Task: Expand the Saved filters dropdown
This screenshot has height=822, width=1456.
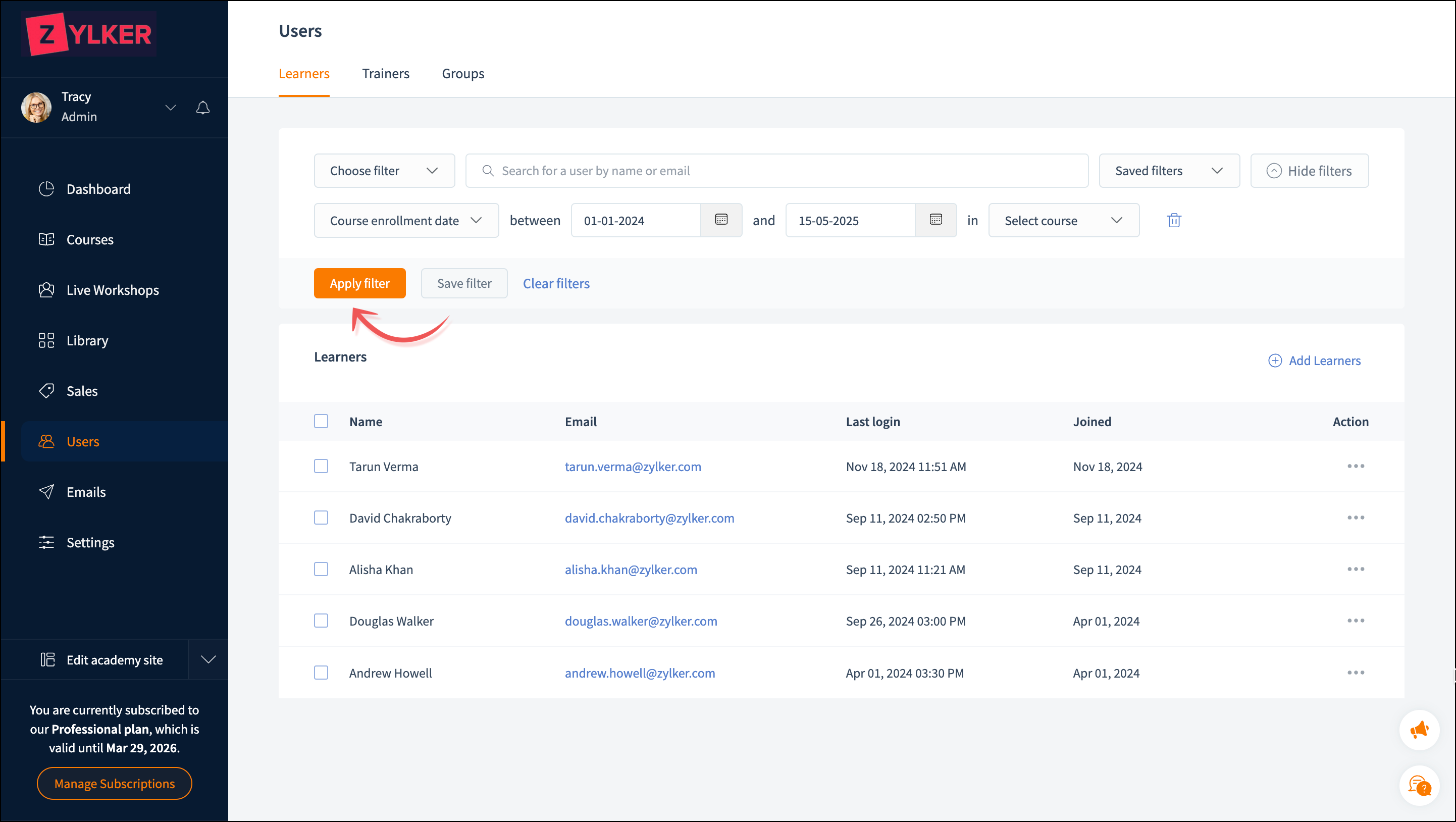Action: point(1169,171)
